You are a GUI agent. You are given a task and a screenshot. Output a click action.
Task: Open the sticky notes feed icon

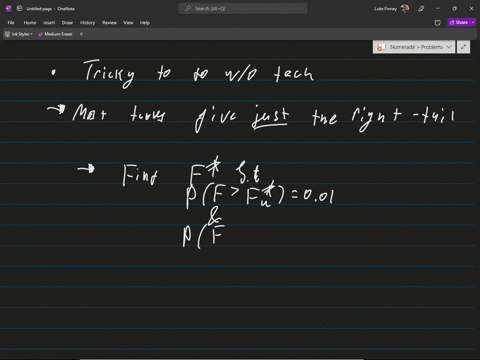coord(438,23)
